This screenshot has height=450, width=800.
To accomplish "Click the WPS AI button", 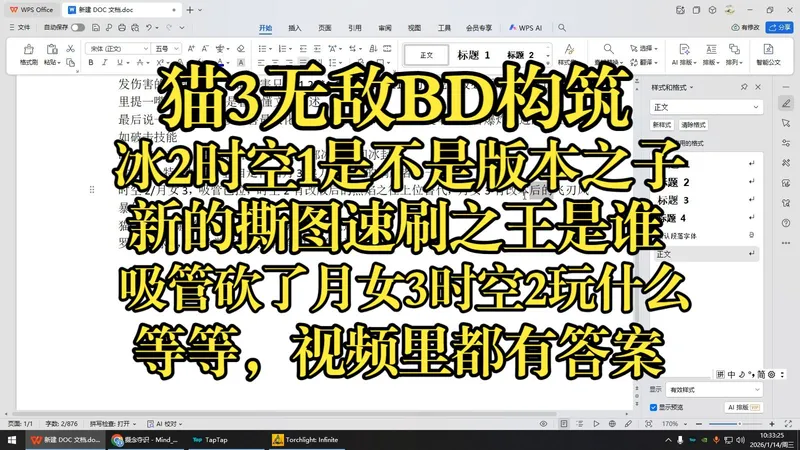I will pyautogui.click(x=526, y=28).
